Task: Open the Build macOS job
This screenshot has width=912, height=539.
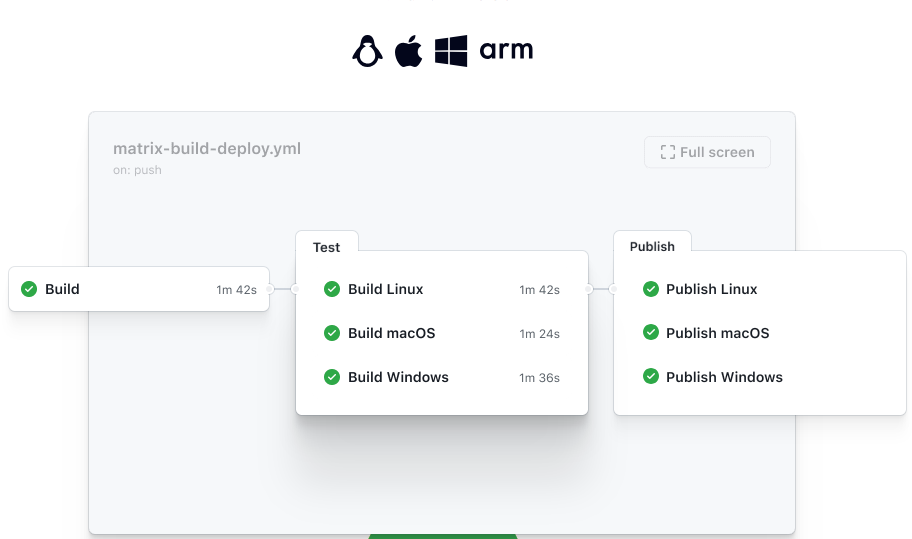Action: [442, 333]
